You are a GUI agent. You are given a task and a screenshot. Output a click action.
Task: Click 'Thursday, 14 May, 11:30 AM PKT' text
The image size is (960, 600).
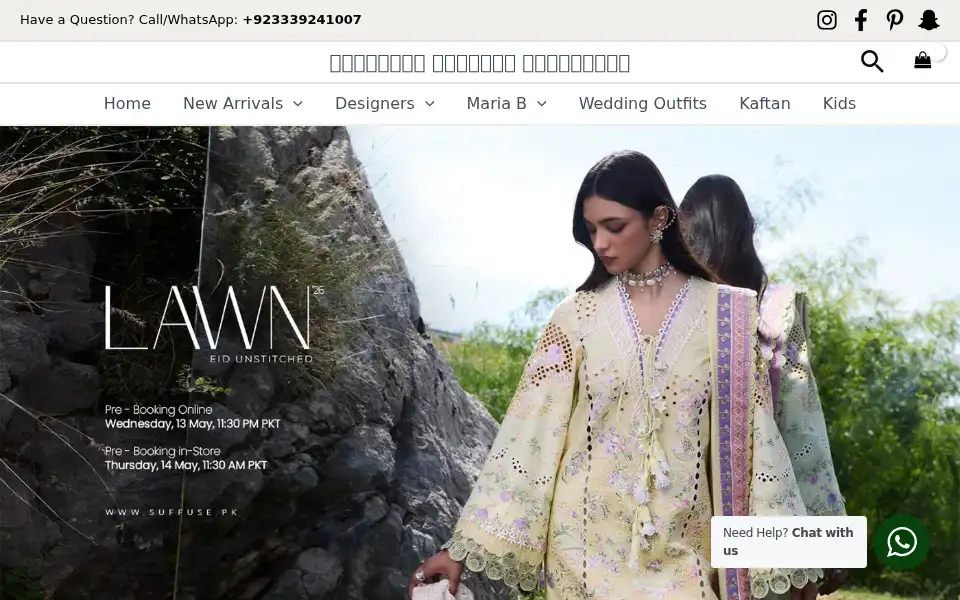click(x=186, y=465)
